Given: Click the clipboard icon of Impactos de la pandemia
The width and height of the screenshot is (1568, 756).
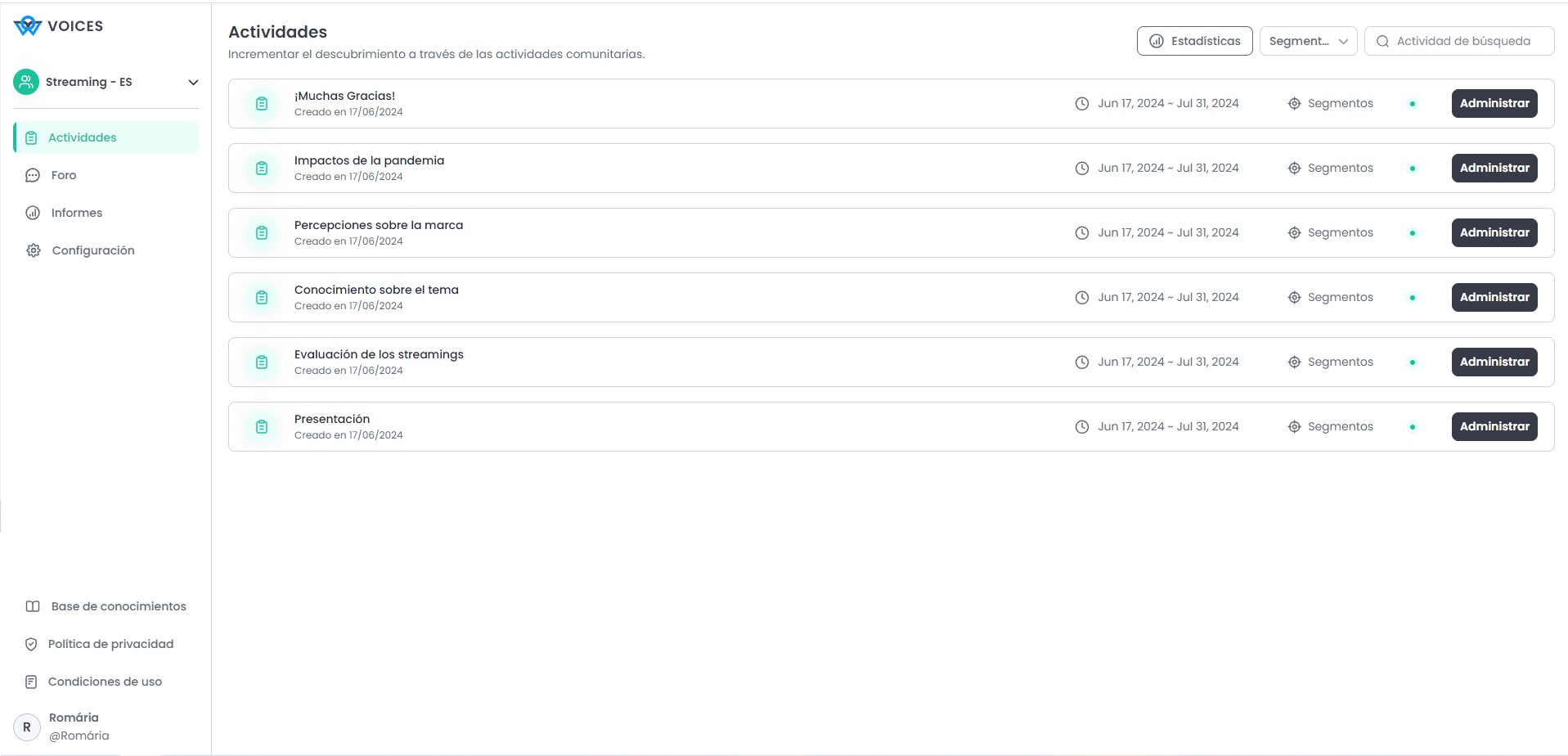Looking at the screenshot, I should pyautogui.click(x=262, y=169).
